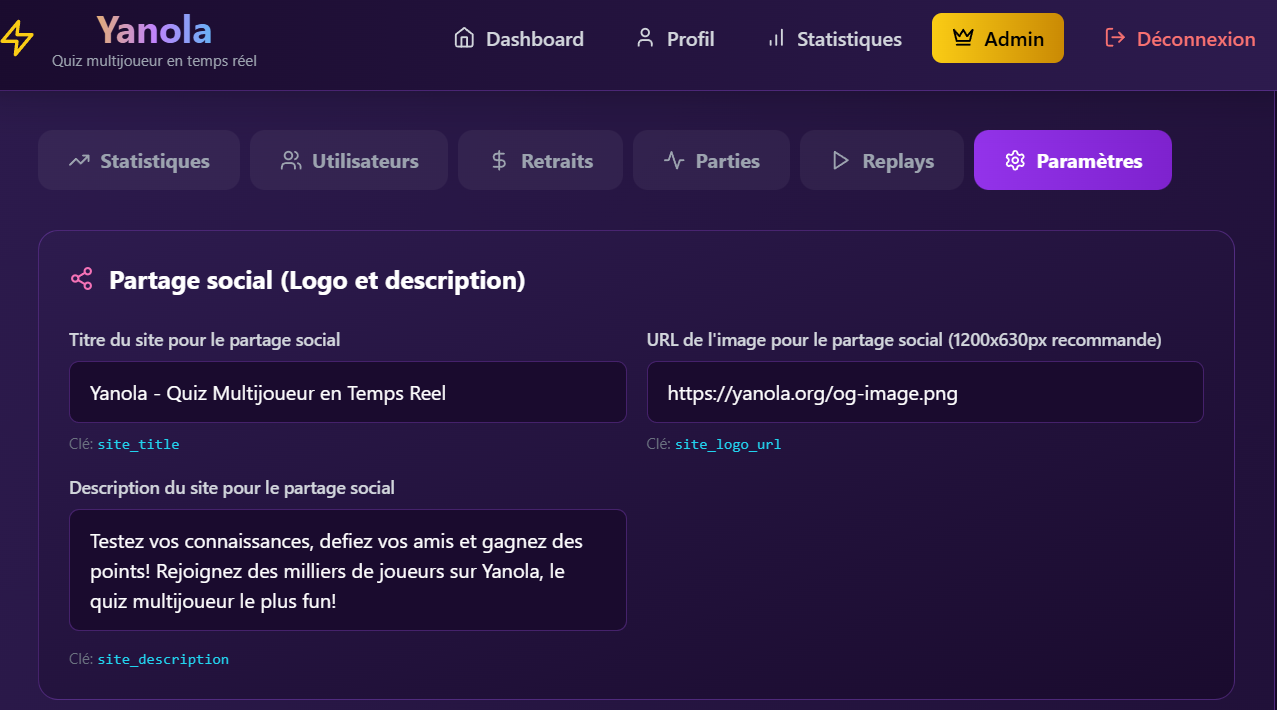
Task: Click the share icon beside Partage social
Action: coord(82,280)
